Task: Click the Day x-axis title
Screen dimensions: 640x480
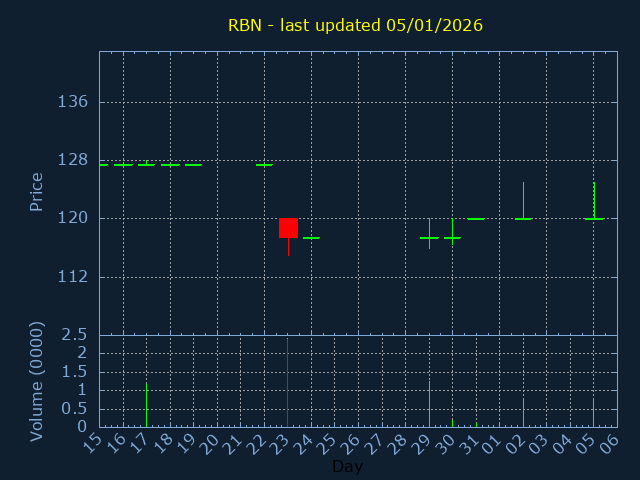Action: point(347,466)
